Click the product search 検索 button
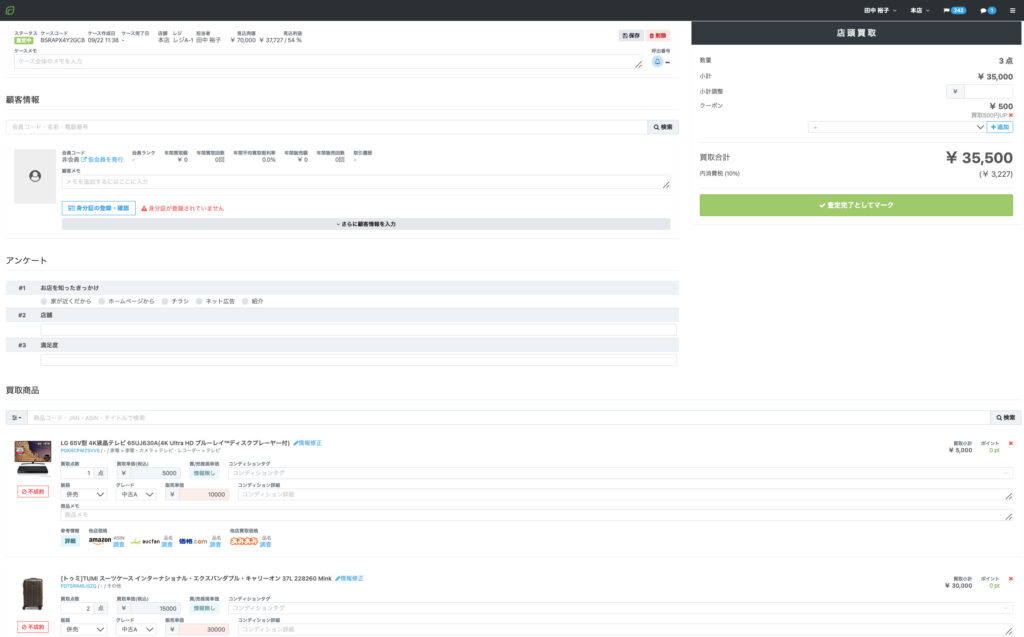 1006,417
